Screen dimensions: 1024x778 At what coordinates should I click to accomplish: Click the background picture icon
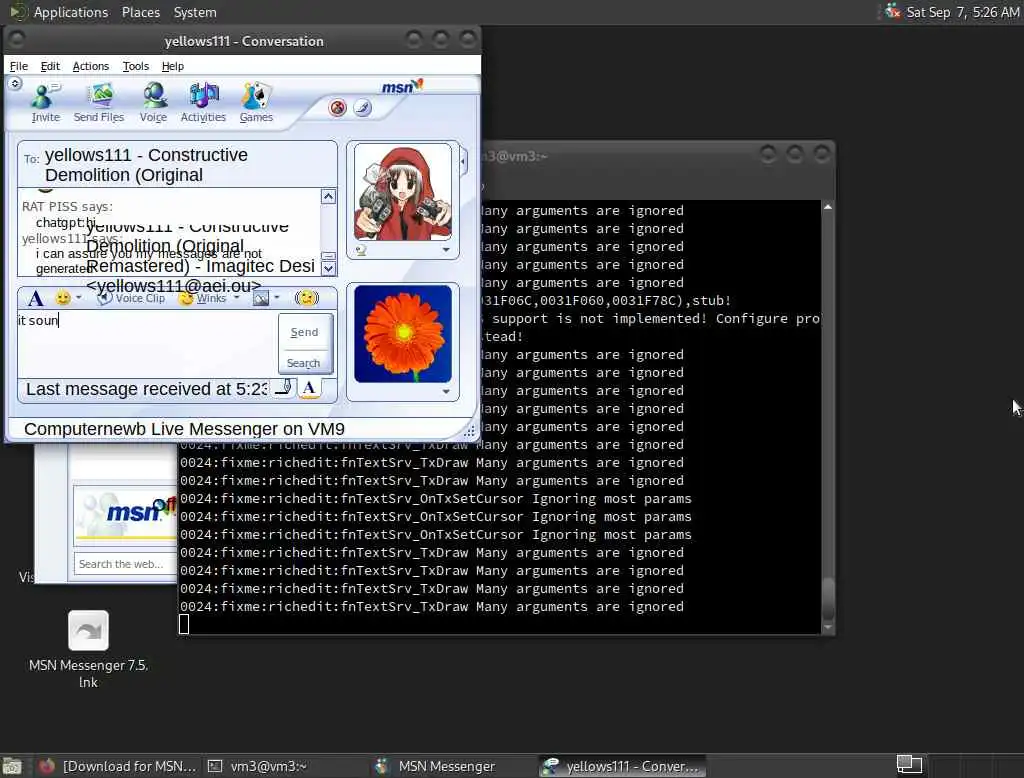(x=261, y=299)
